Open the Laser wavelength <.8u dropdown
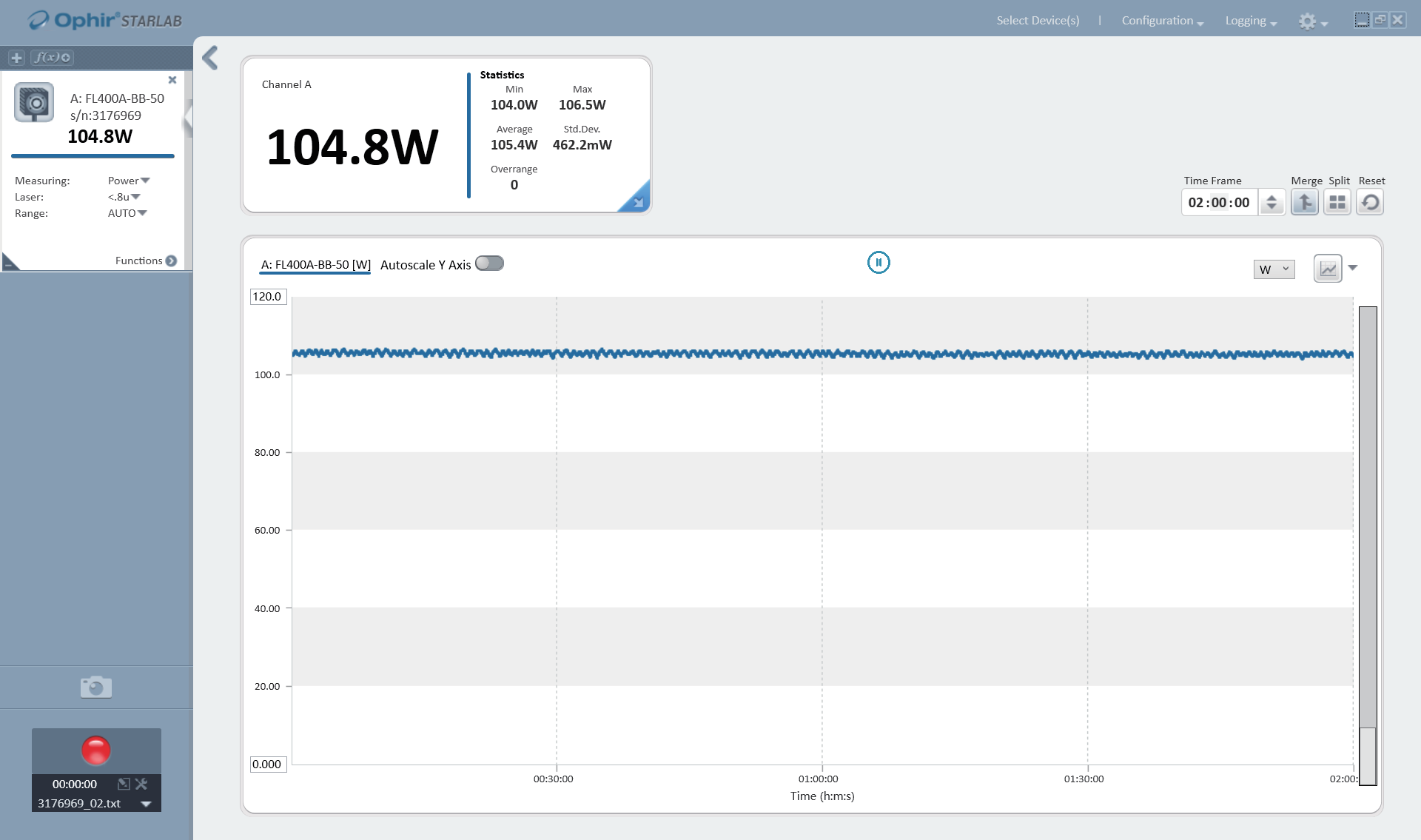Viewport: 1421px width, 840px height. tap(124, 197)
